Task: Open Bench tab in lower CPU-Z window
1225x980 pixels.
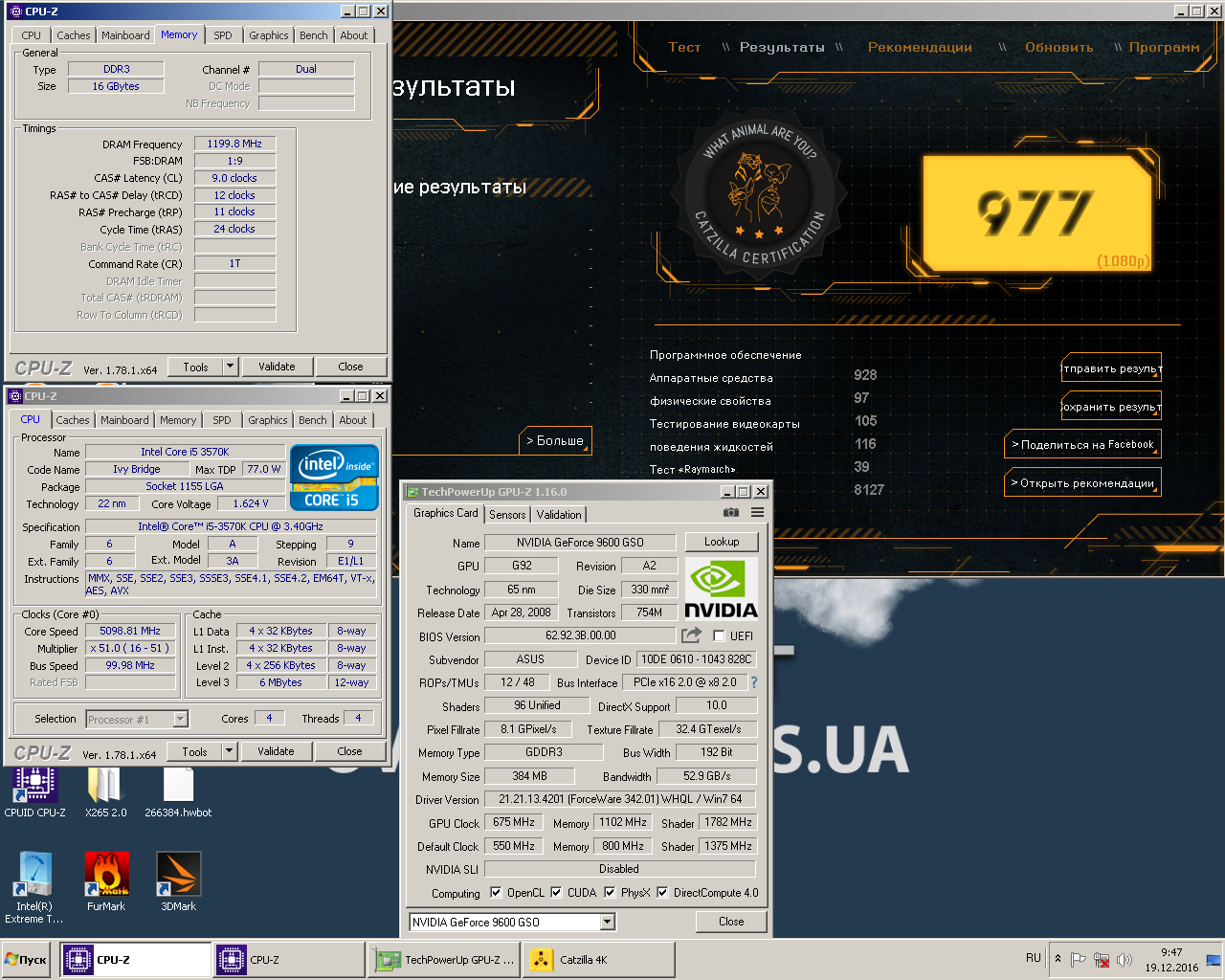Action: pos(312,420)
